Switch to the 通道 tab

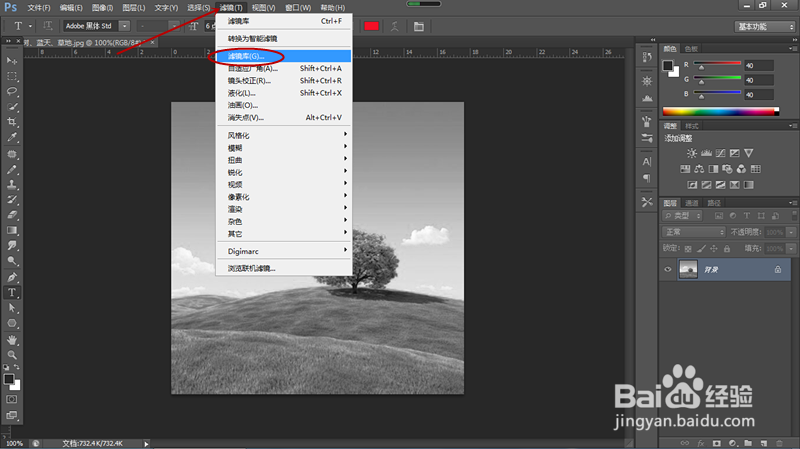point(691,203)
